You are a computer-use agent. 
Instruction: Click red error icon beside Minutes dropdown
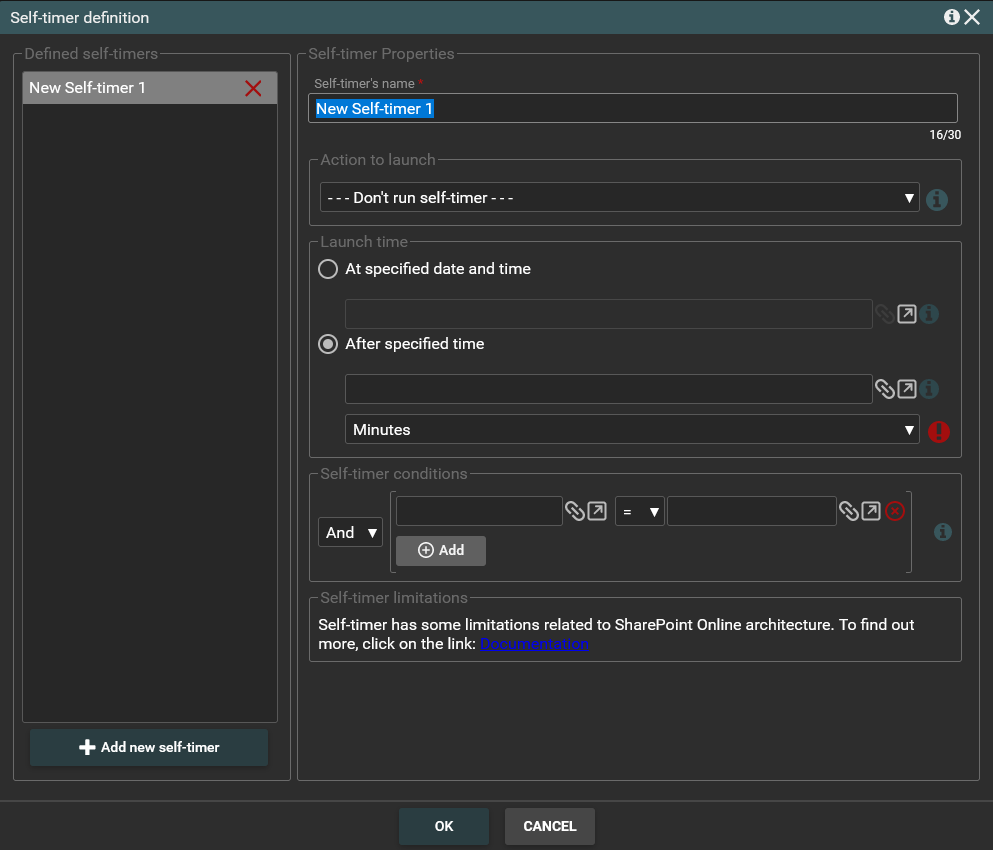click(x=938, y=431)
